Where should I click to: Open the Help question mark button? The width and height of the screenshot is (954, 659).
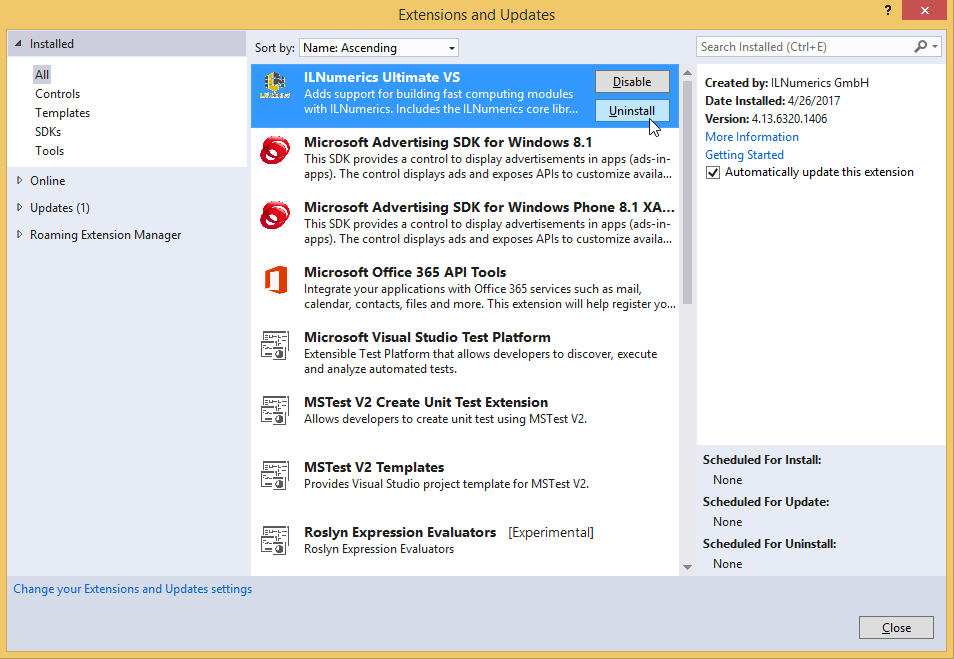888,10
